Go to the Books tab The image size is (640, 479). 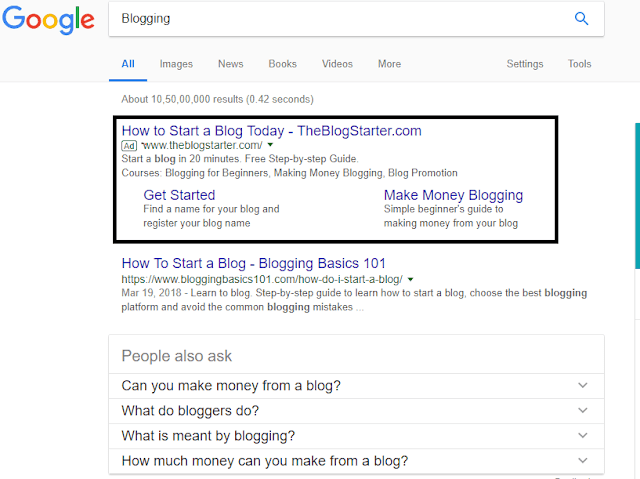pos(282,64)
